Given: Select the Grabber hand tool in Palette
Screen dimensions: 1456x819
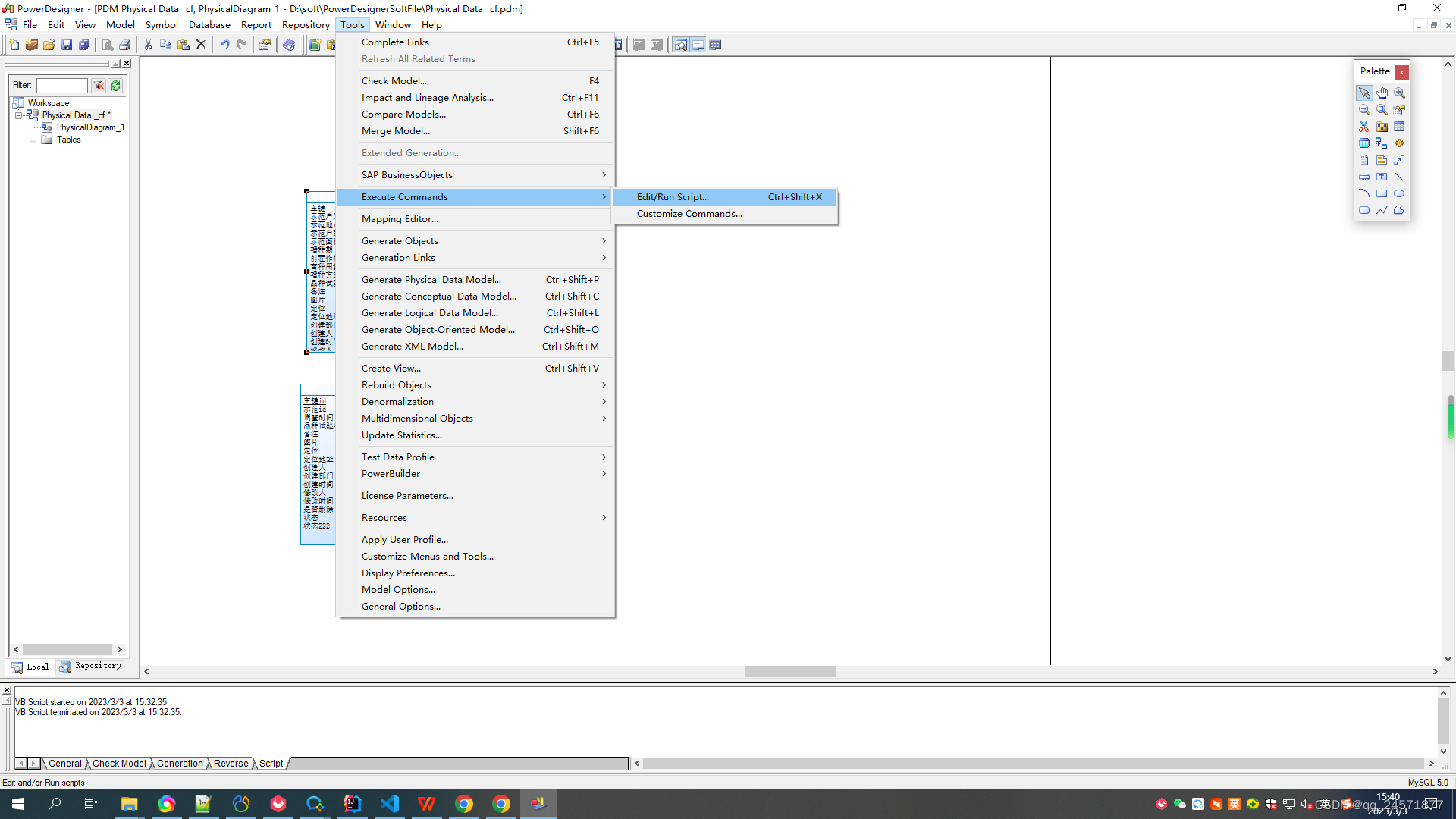Looking at the screenshot, I should [x=1382, y=93].
